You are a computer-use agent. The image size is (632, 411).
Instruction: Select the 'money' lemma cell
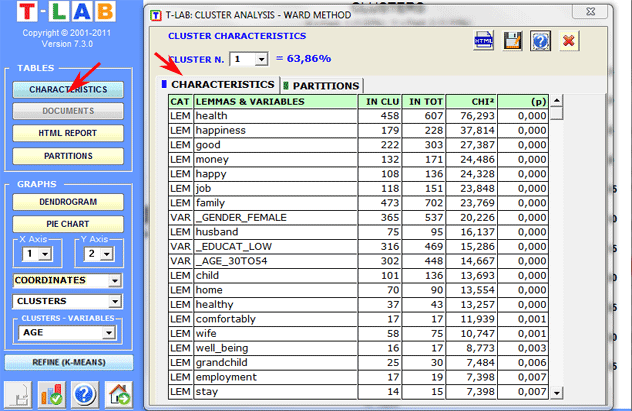tap(276, 160)
